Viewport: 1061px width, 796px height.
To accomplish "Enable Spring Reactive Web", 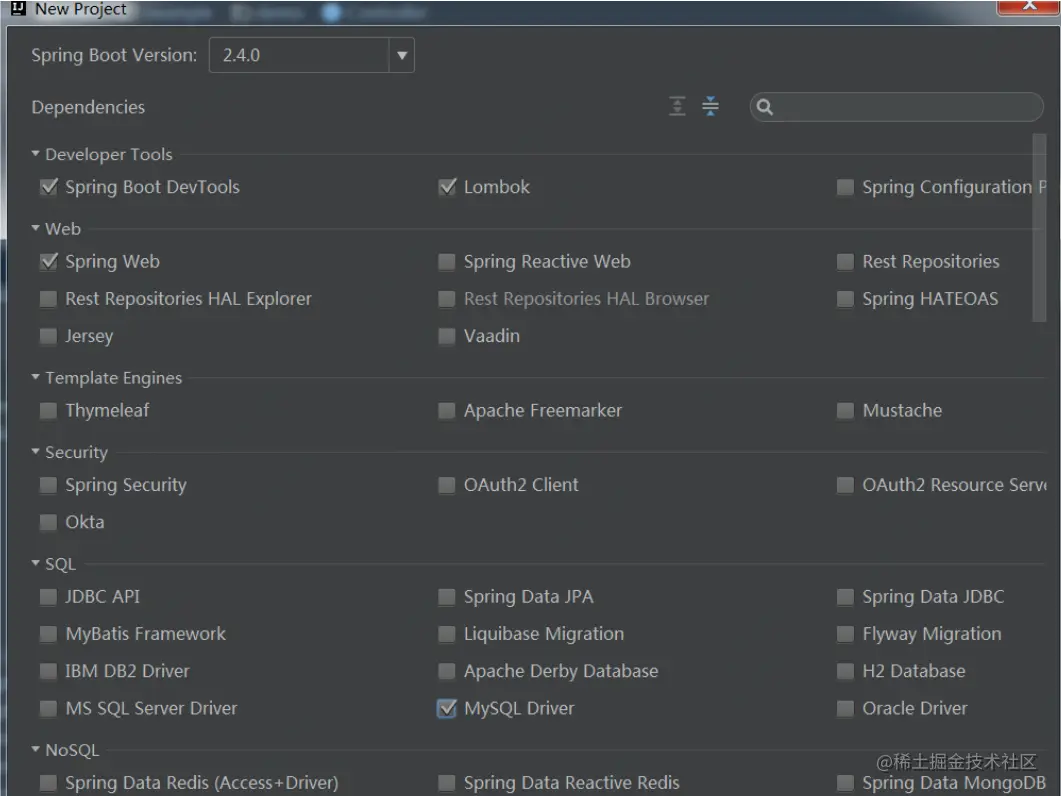I will click(447, 262).
